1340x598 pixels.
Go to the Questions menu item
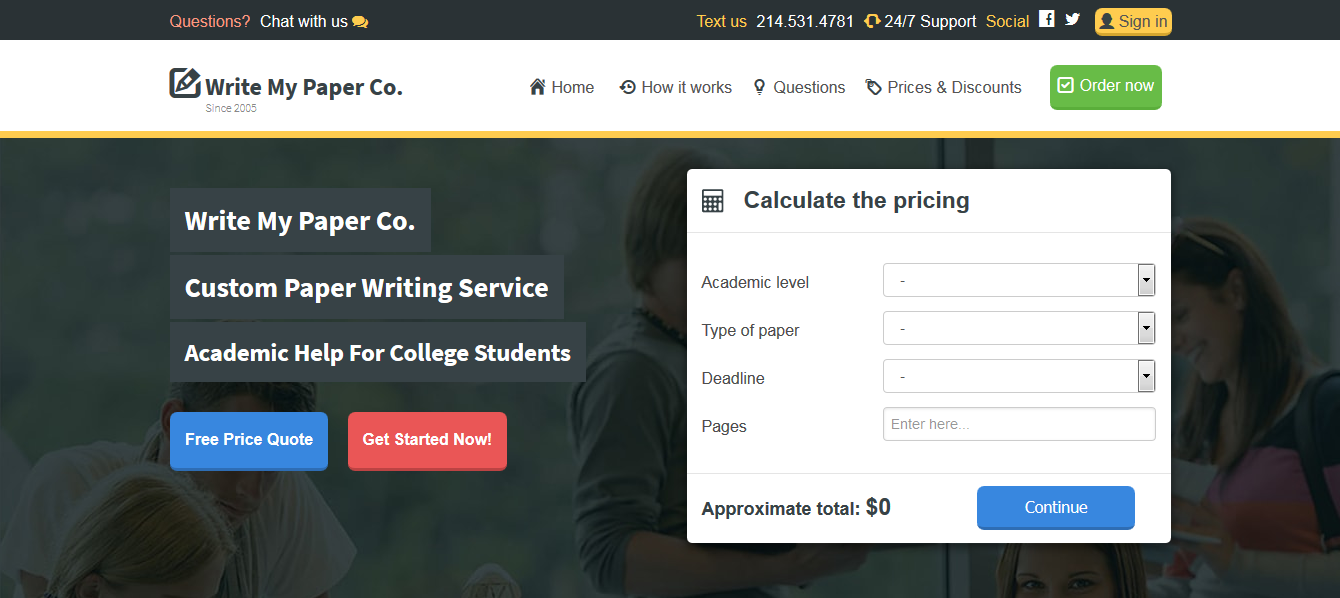pyautogui.click(x=799, y=87)
